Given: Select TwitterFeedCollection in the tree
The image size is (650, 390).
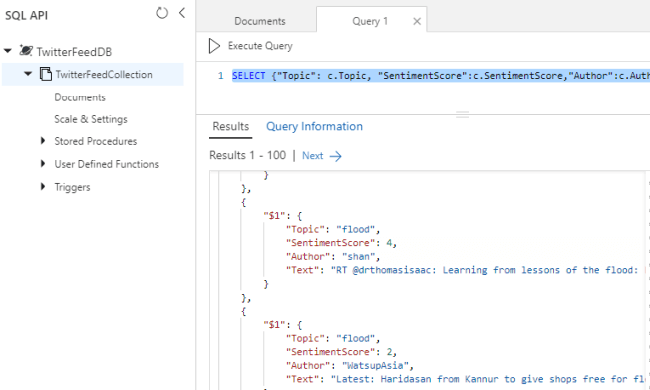Looking at the screenshot, I should [104, 75].
